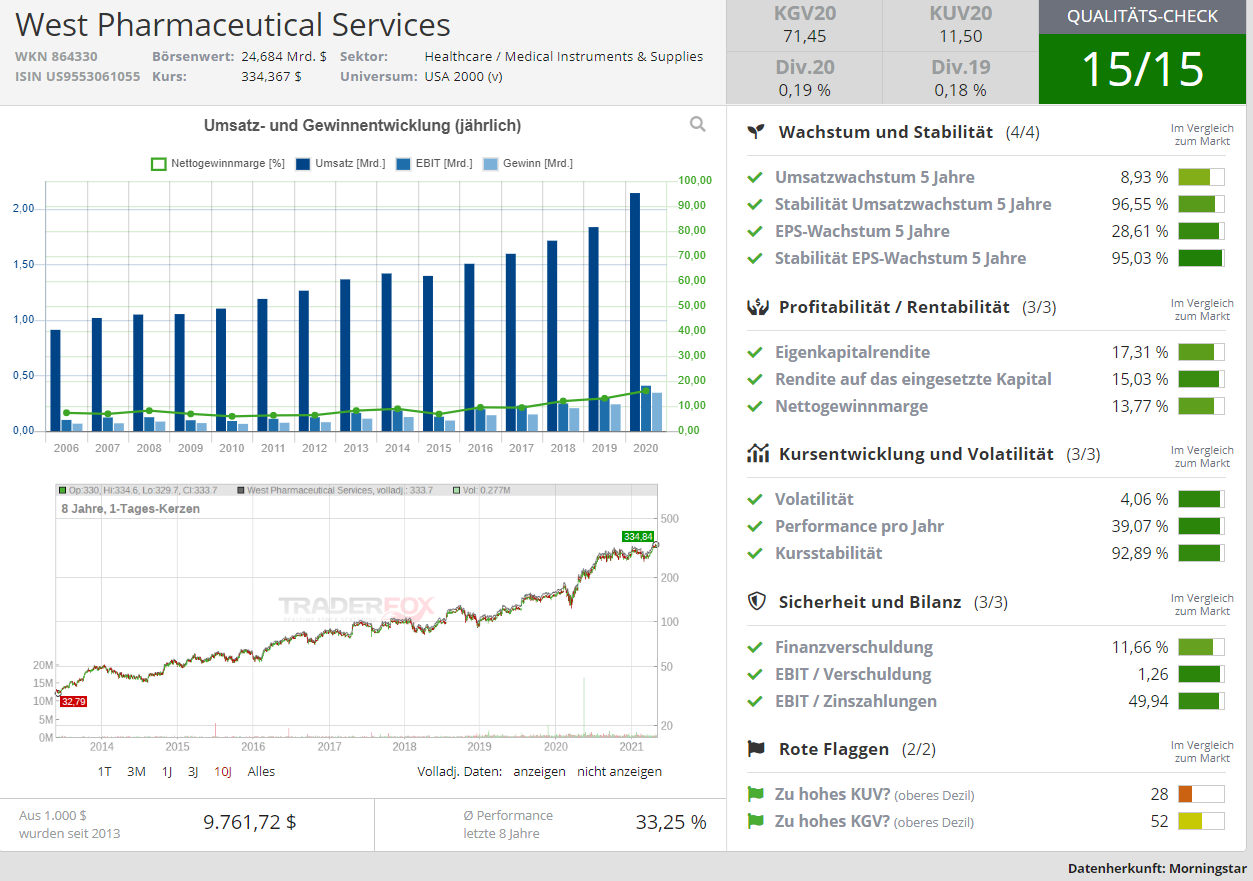
Task: Toggle EBIT [Mrd.] series in chart legend
Action: point(434,163)
